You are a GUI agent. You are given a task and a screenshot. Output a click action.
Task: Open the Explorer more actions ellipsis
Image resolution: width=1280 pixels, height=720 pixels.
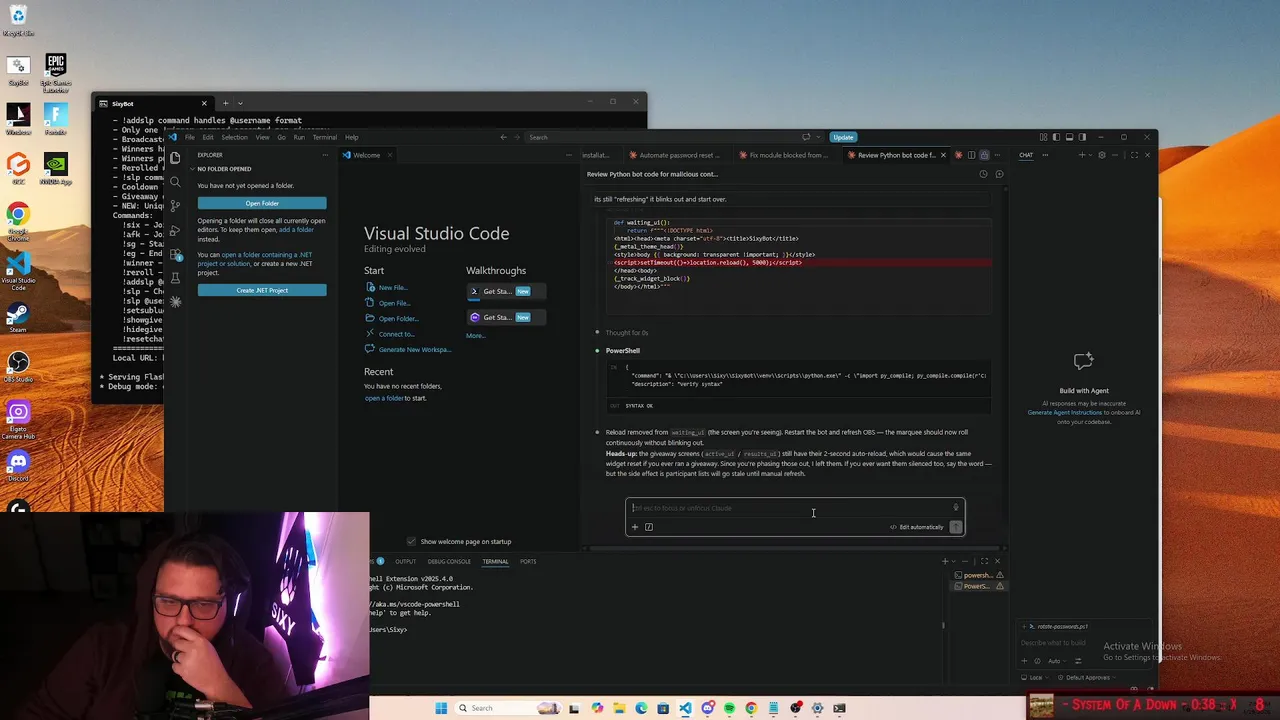click(x=324, y=155)
